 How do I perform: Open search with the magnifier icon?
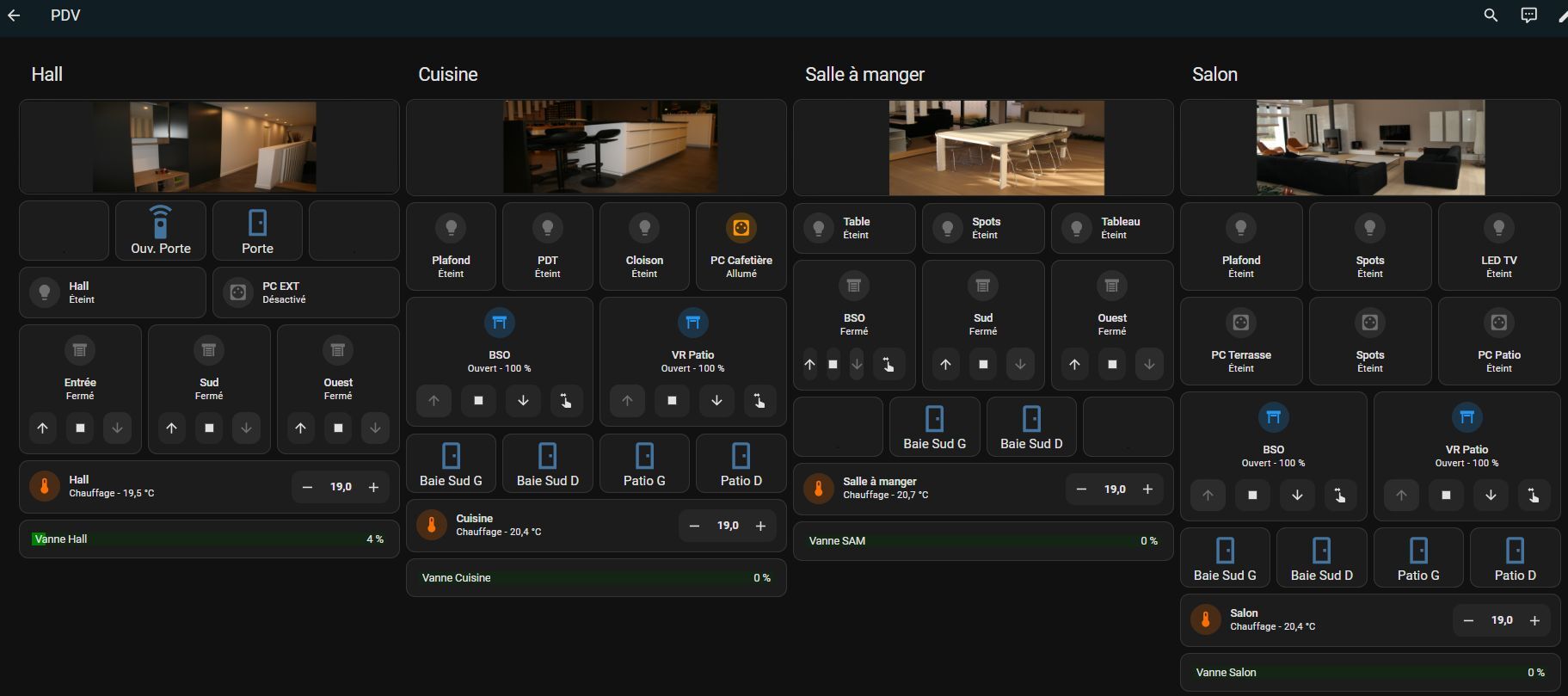(x=1491, y=15)
